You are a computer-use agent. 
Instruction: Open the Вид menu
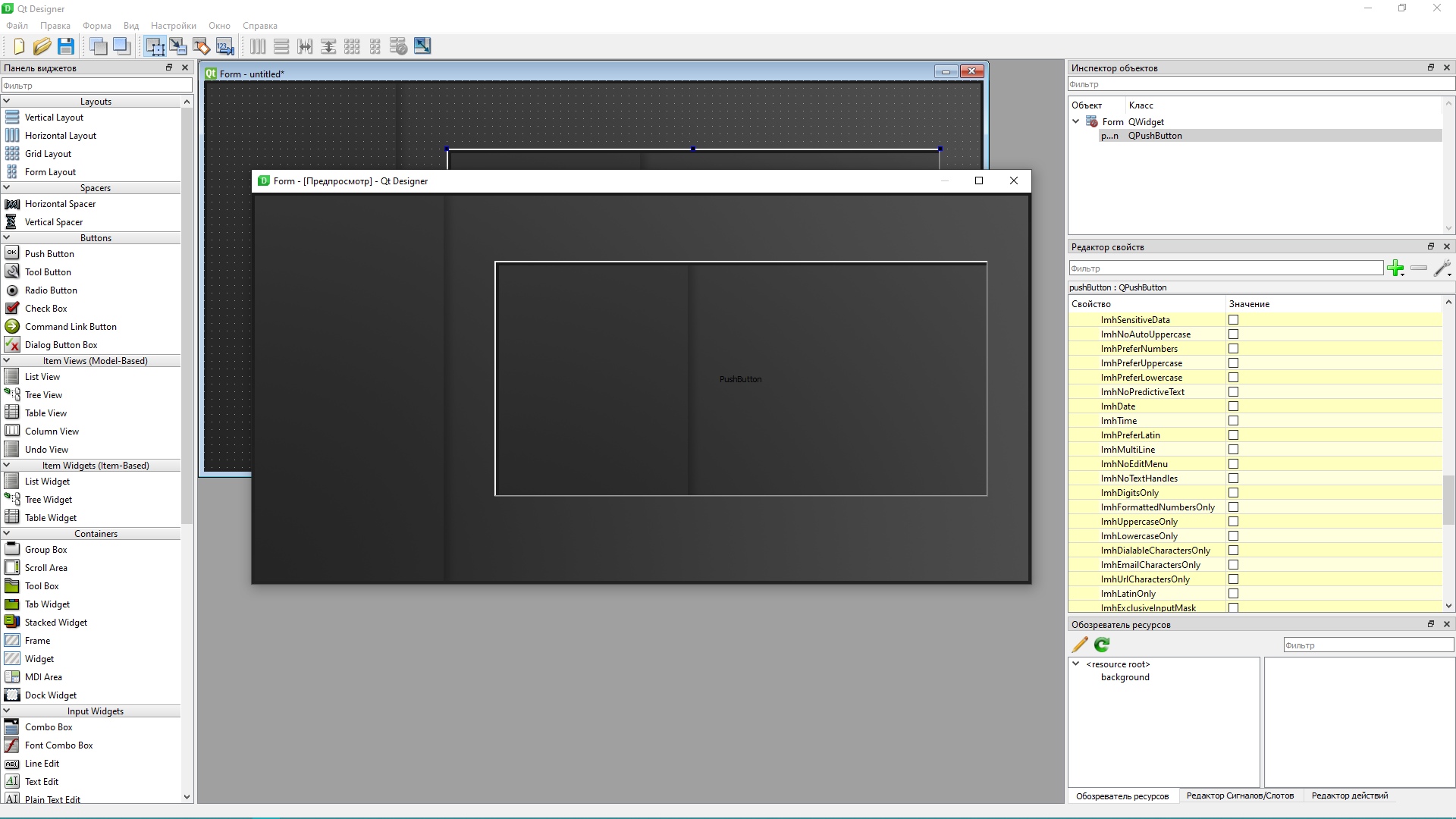coord(131,25)
